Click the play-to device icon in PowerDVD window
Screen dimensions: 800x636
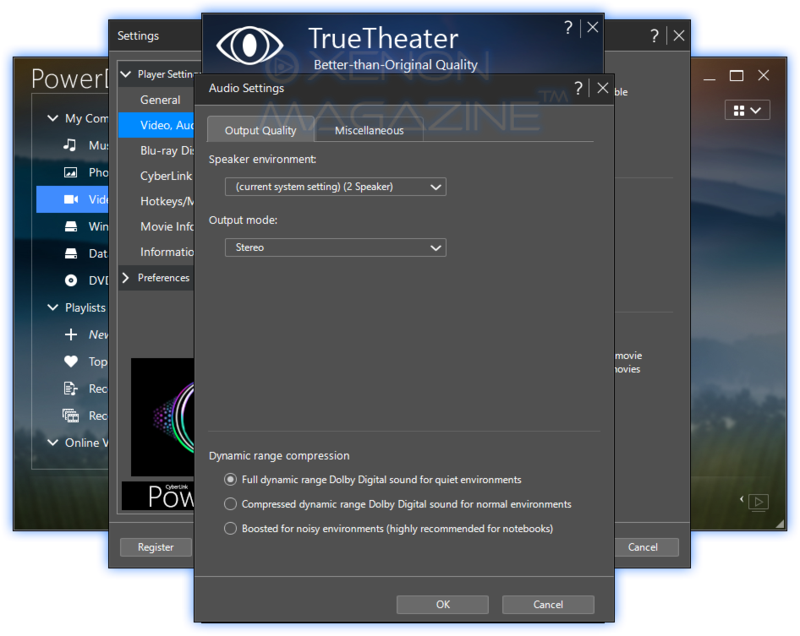tap(758, 502)
